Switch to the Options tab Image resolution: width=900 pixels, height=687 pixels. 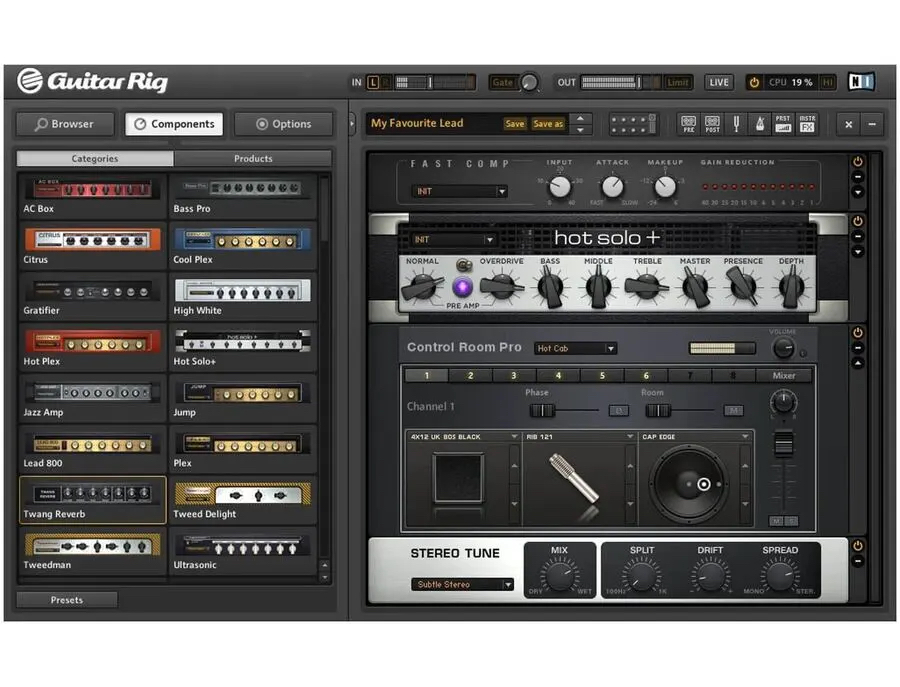coord(284,124)
